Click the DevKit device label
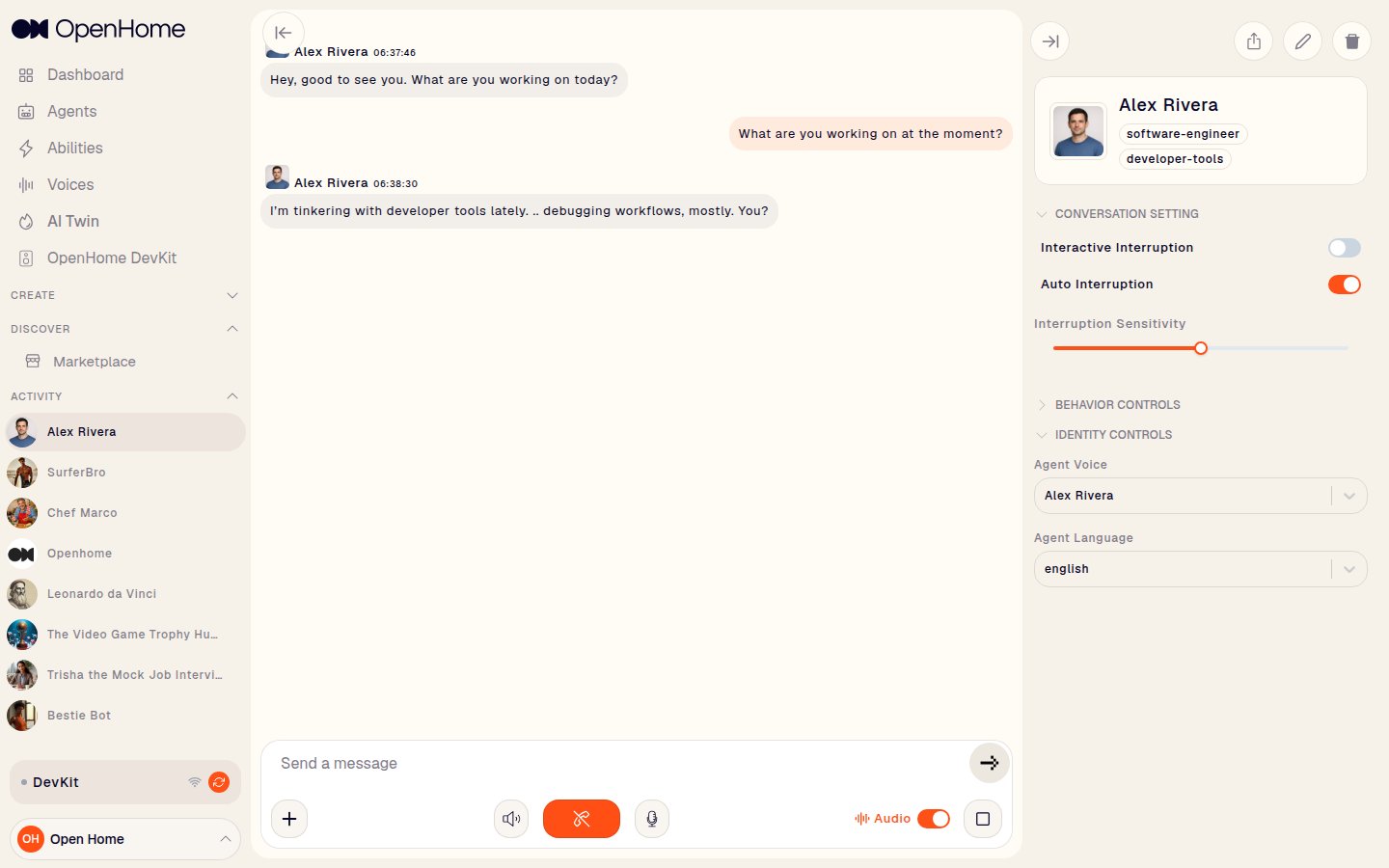The image size is (1389, 868). 56,782
